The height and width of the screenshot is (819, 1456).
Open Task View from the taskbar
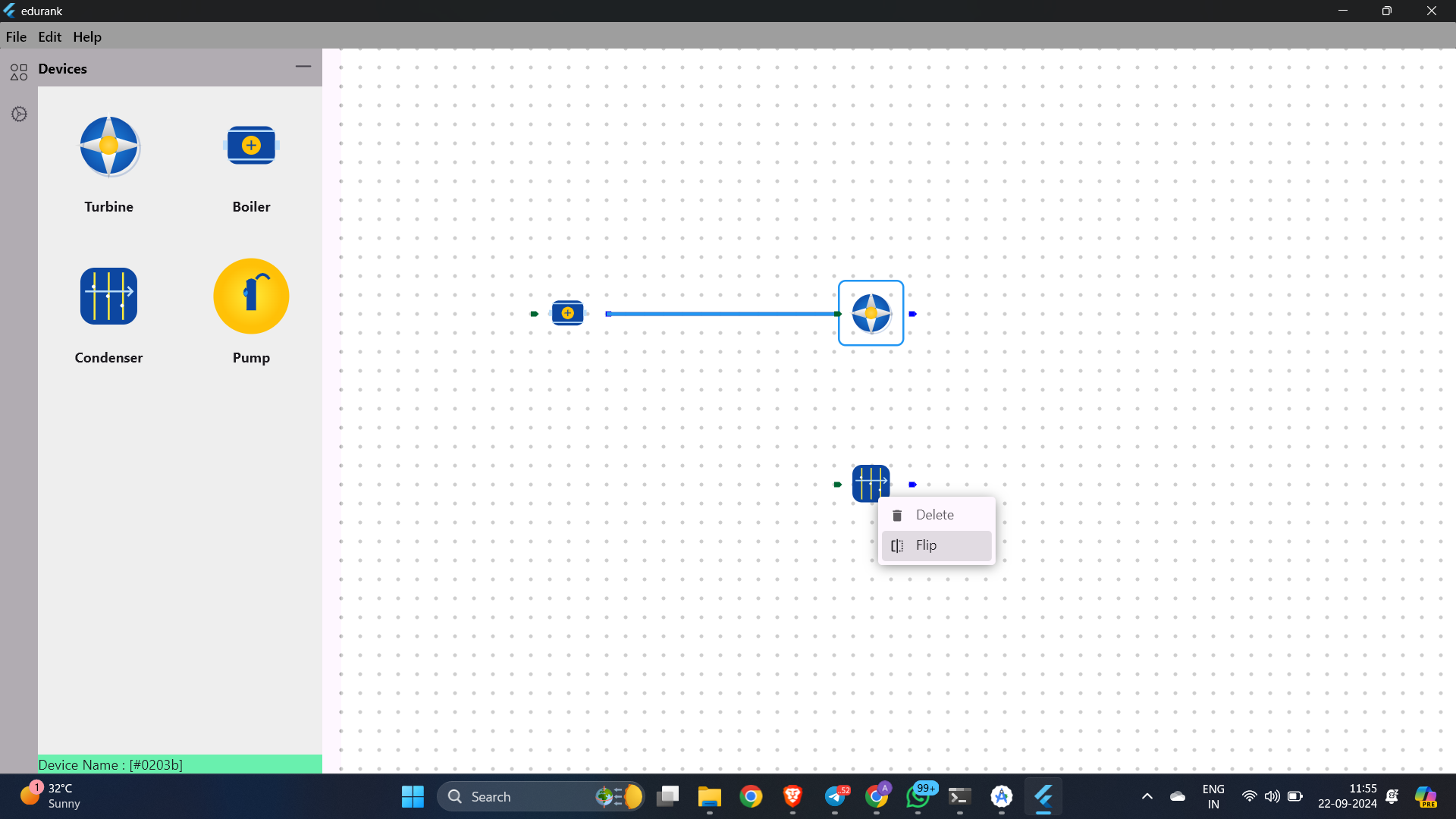point(667,797)
